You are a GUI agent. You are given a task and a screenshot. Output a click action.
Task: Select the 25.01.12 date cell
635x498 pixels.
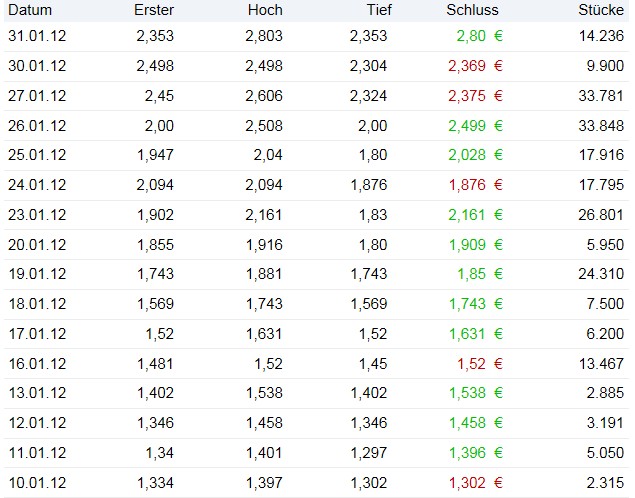point(38,156)
